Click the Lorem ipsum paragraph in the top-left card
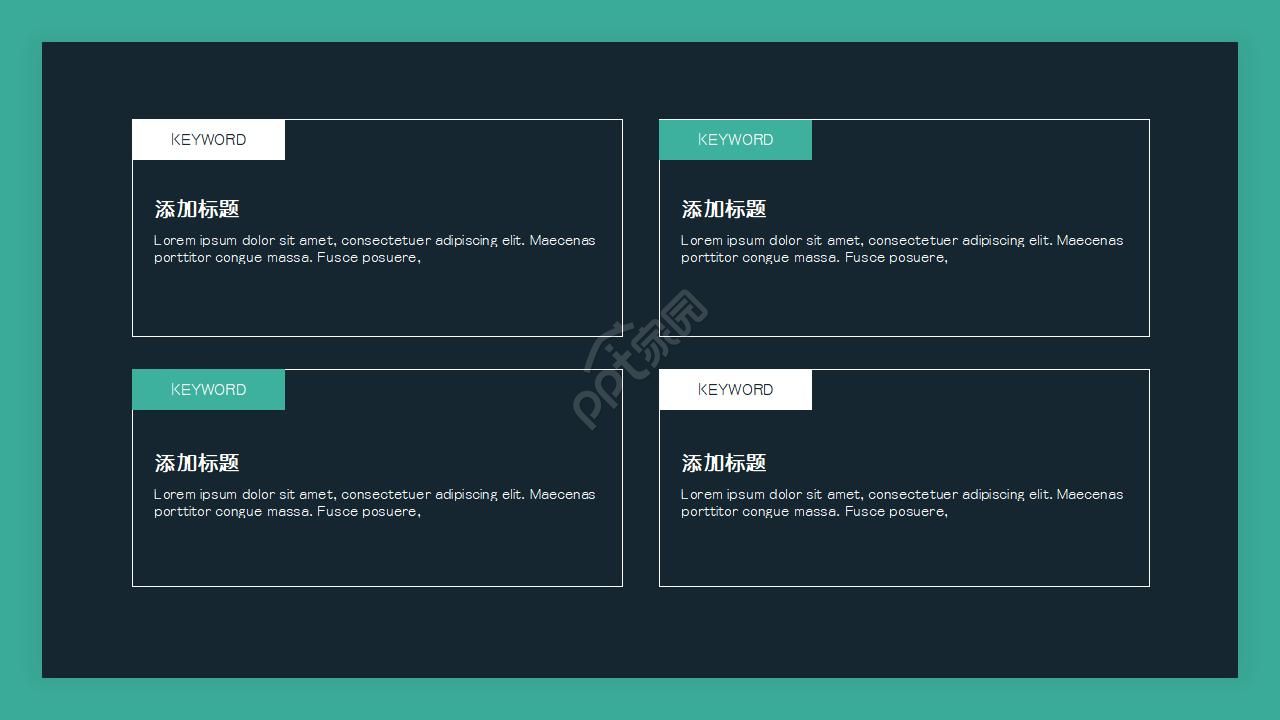Image resolution: width=1280 pixels, height=720 pixels. [375, 249]
